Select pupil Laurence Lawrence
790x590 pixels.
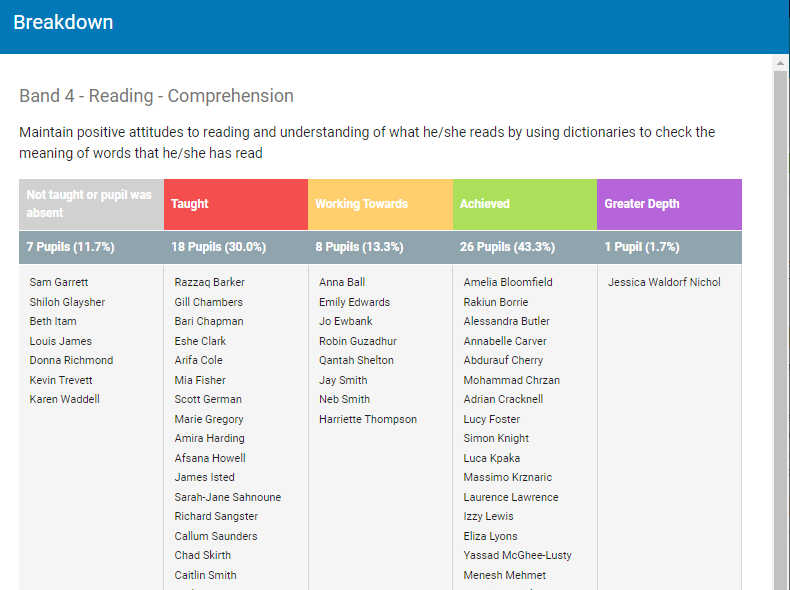(511, 497)
